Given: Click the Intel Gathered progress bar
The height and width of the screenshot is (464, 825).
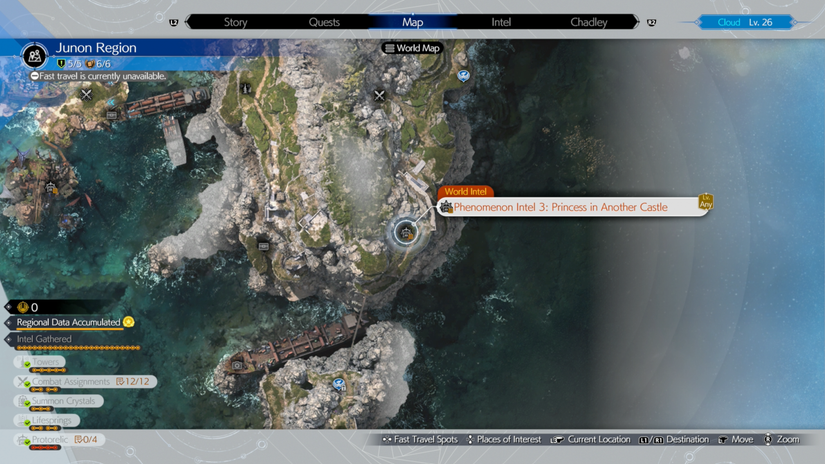Looking at the screenshot, I should 78,349.
